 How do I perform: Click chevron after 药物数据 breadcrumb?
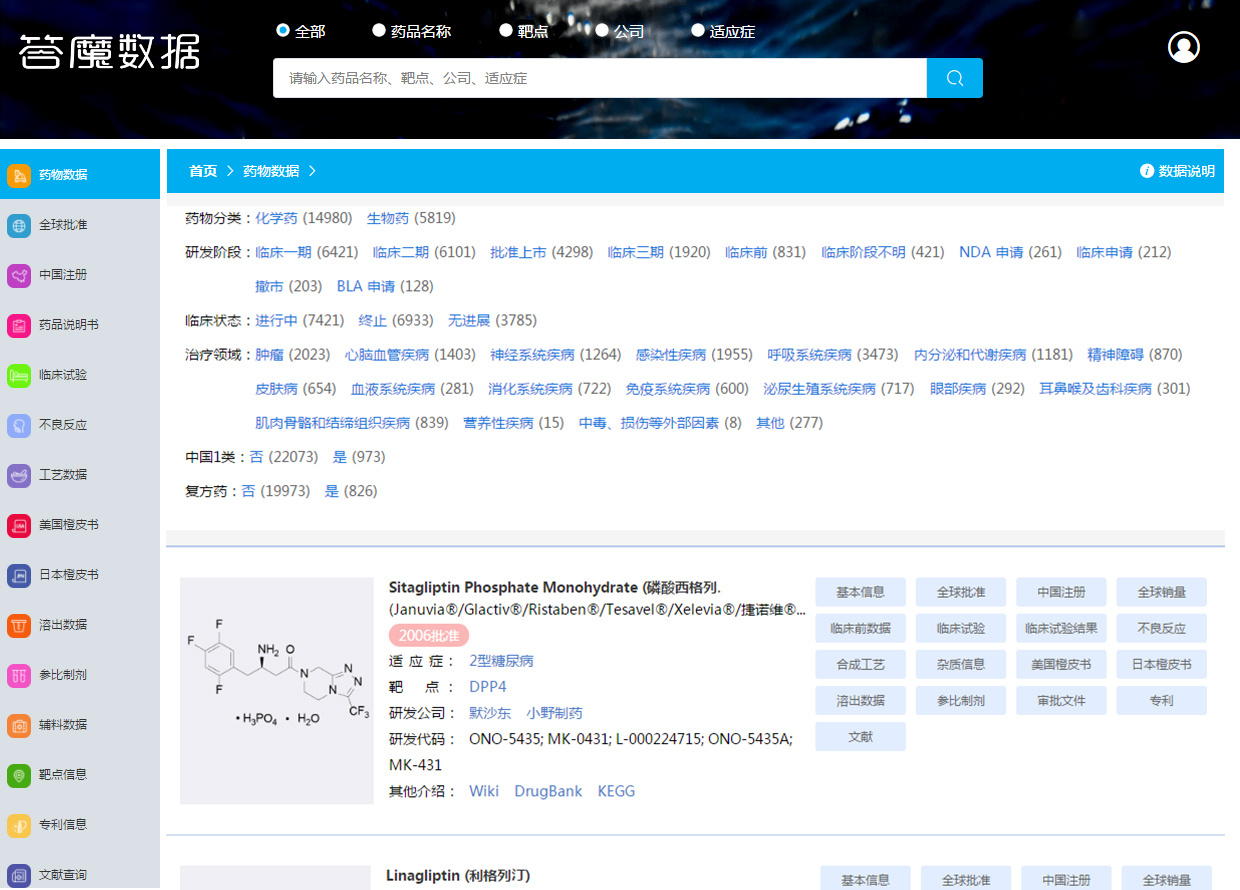tap(312, 171)
